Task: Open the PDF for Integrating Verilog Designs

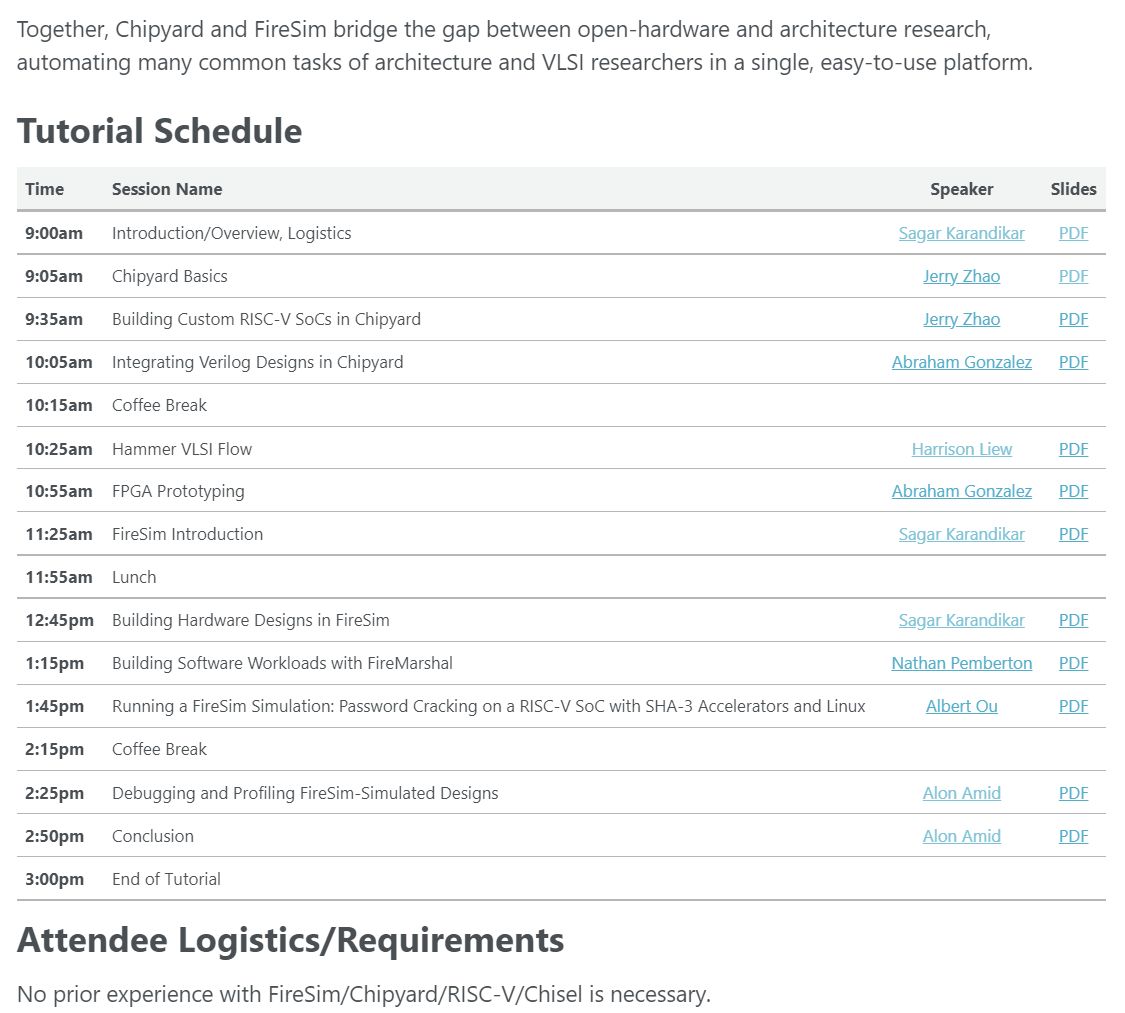Action: [x=1072, y=362]
